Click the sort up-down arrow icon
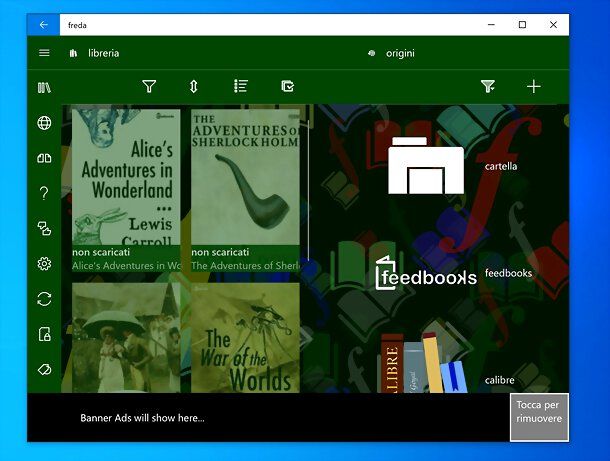This screenshot has height=461, width=610. [193, 86]
